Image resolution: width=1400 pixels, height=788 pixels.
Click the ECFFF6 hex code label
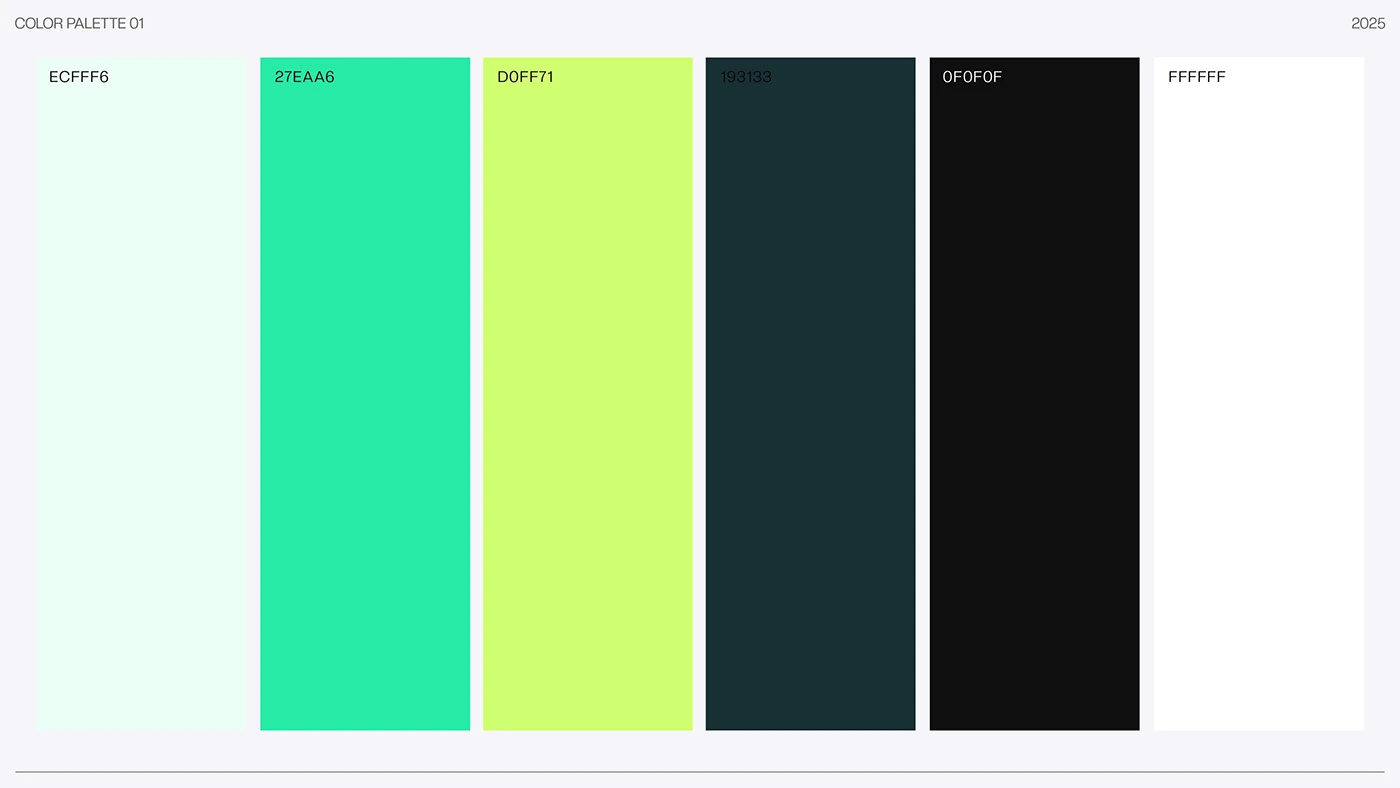(79, 77)
